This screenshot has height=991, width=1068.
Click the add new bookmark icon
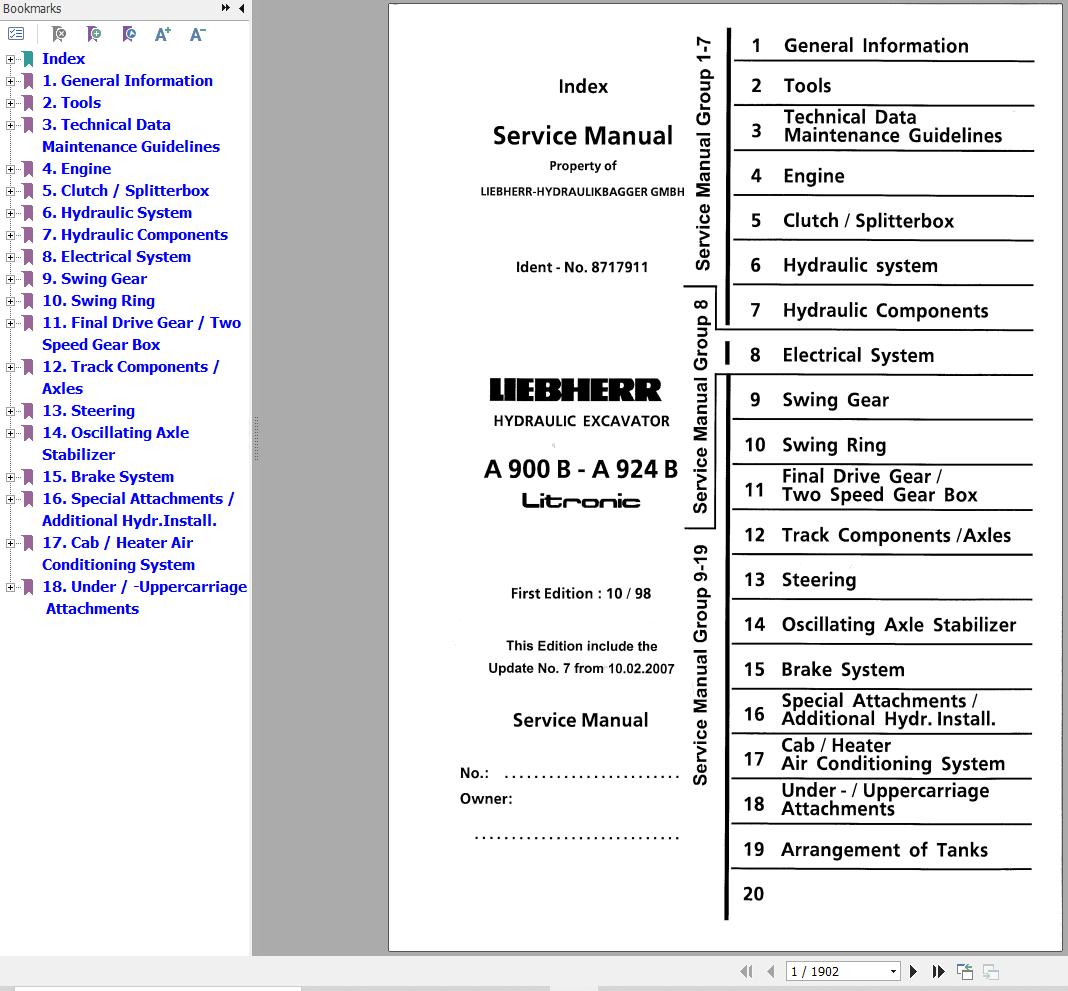click(94, 33)
